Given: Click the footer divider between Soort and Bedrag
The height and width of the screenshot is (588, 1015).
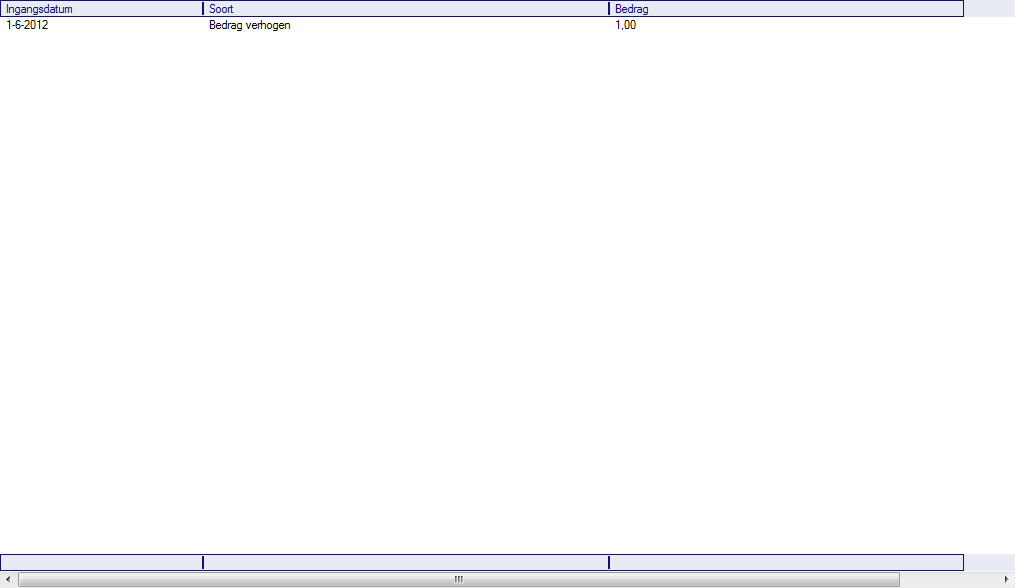Looking at the screenshot, I should click(x=609, y=563).
